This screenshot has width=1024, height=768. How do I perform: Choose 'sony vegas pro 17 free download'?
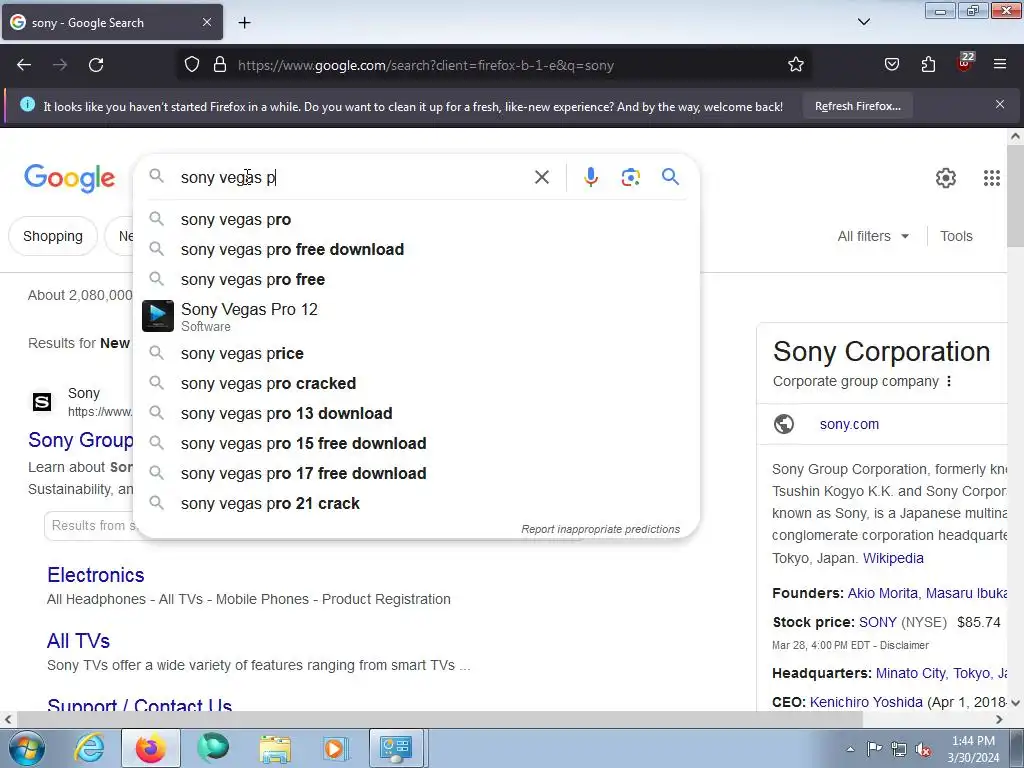tap(416, 473)
